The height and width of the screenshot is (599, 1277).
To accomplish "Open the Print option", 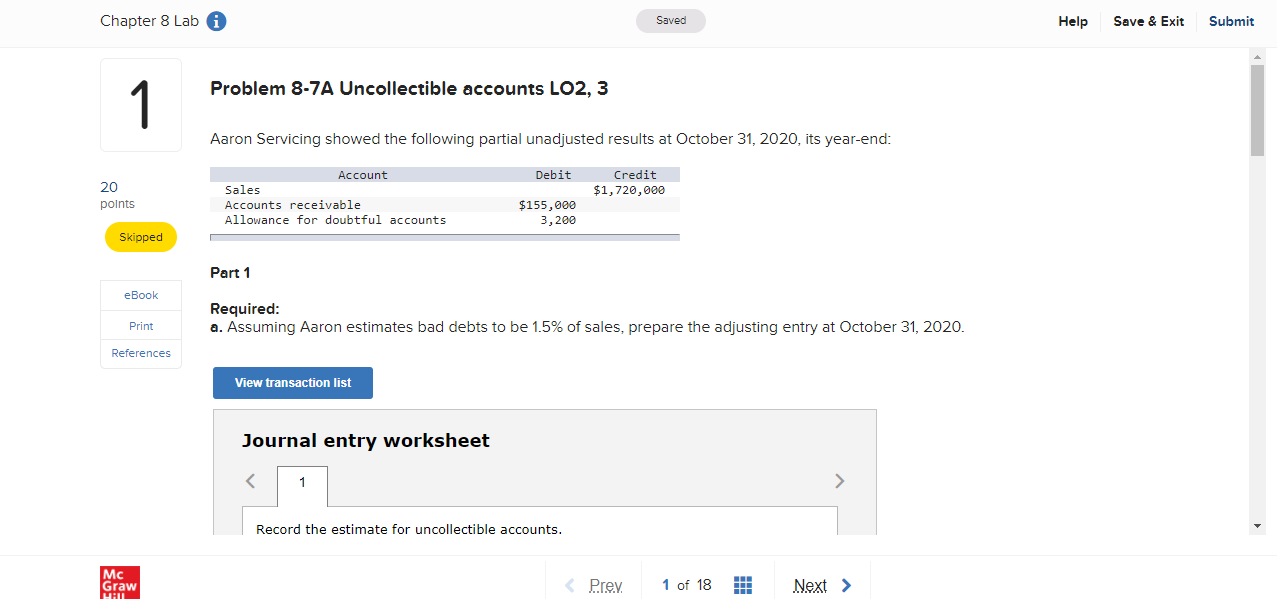I will [x=140, y=324].
